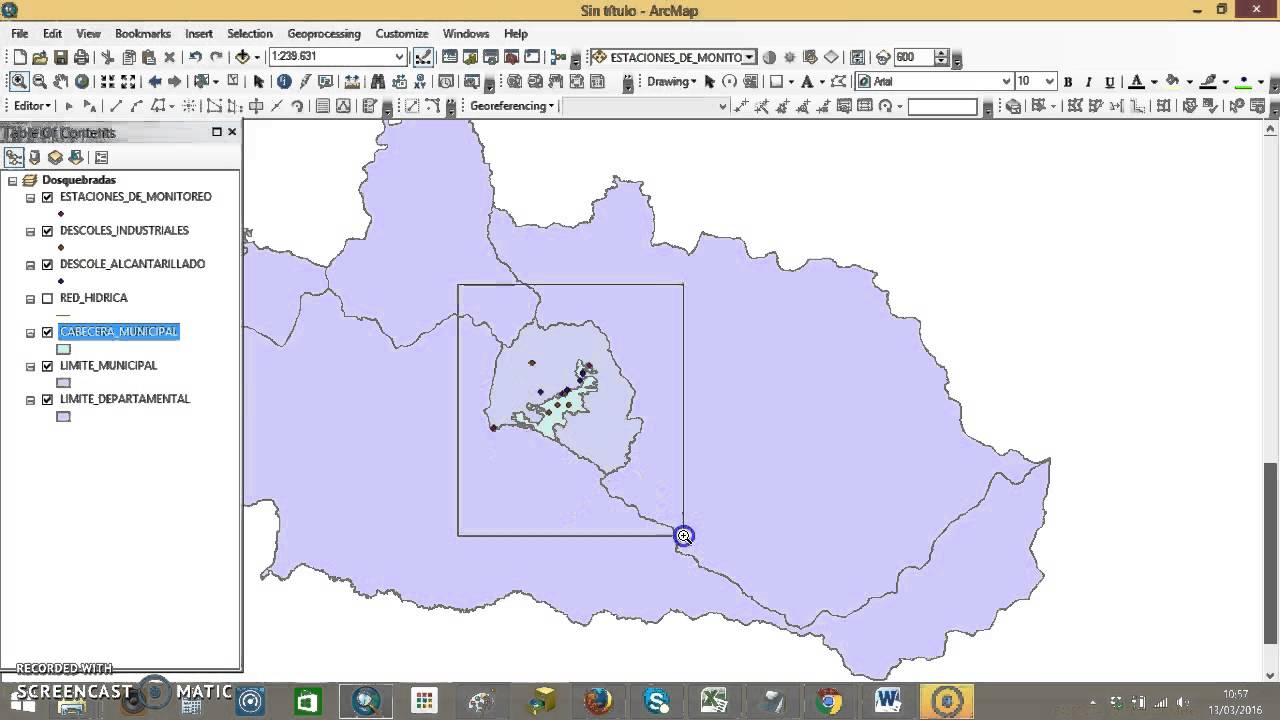Click the CABECERA_MUNICIPAL symbol swatch
Image resolution: width=1280 pixels, height=720 pixels.
click(63, 348)
